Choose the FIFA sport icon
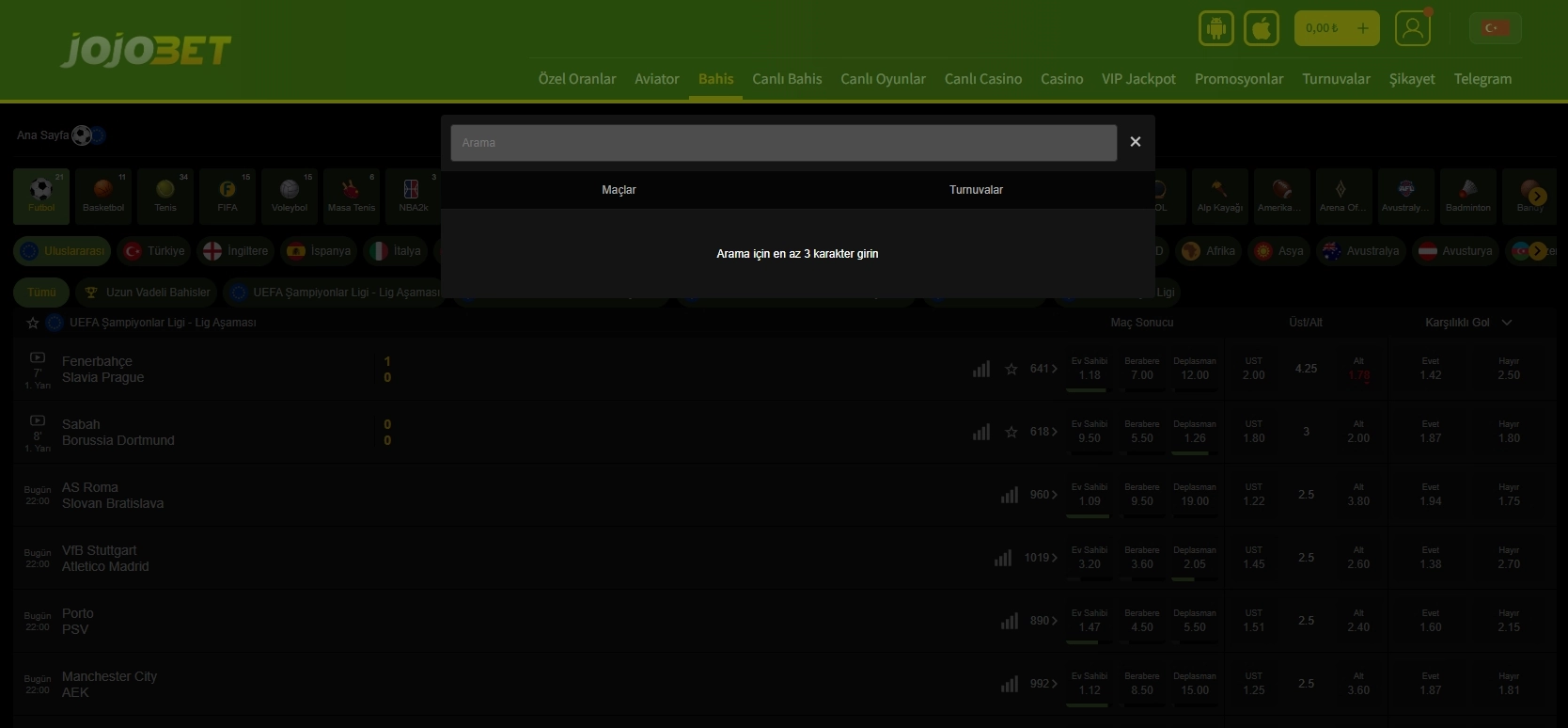 (x=227, y=197)
